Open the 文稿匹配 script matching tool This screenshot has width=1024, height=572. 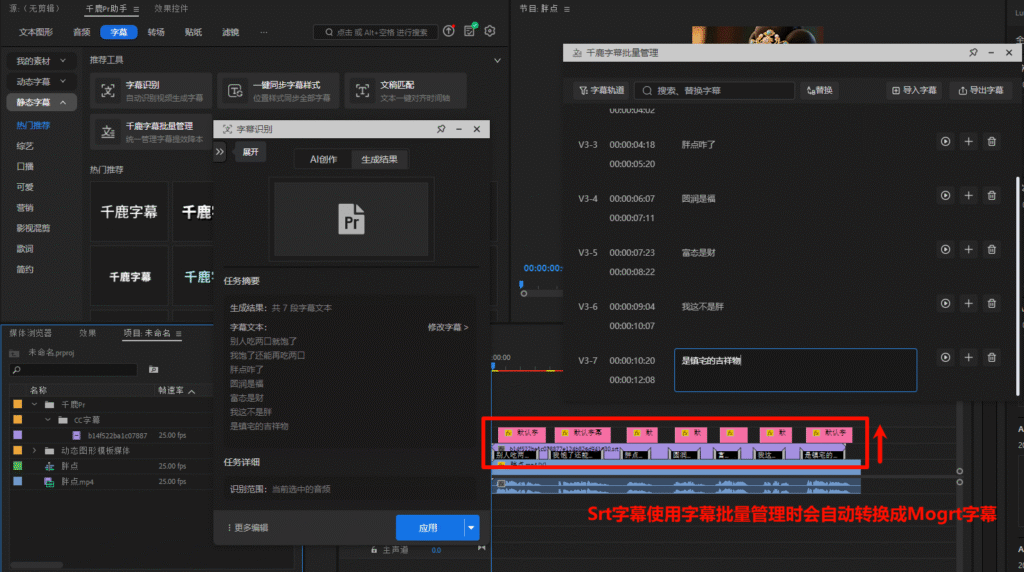click(406, 91)
